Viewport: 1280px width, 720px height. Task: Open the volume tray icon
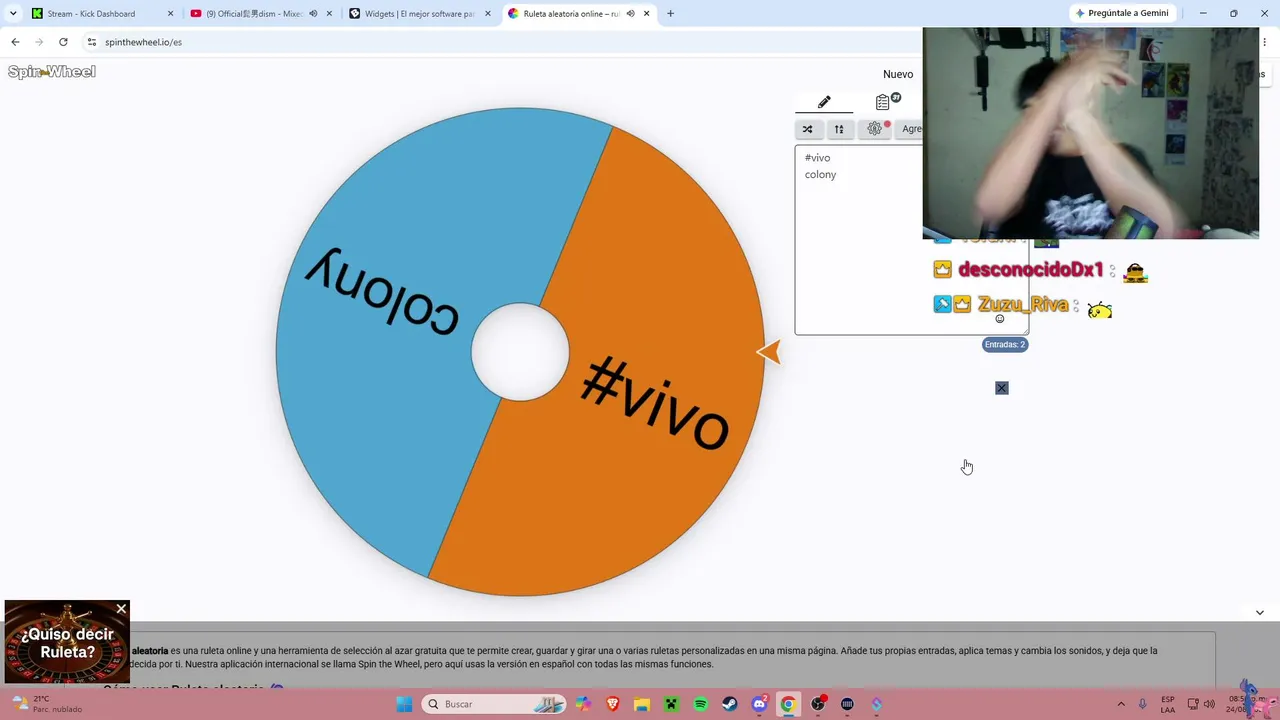tap(1209, 704)
